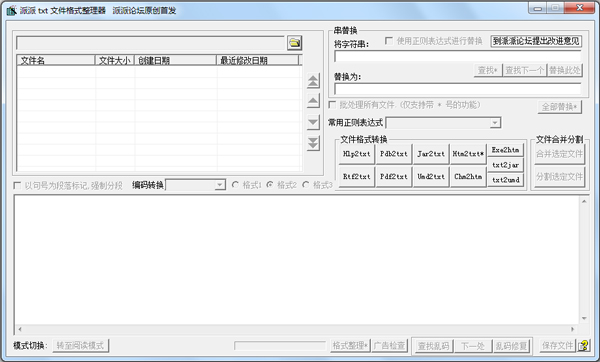Image resolution: width=600 pixels, height=362 pixels.
Task: Click the 替换此处 button
Action: pyautogui.click(x=564, y=70)
